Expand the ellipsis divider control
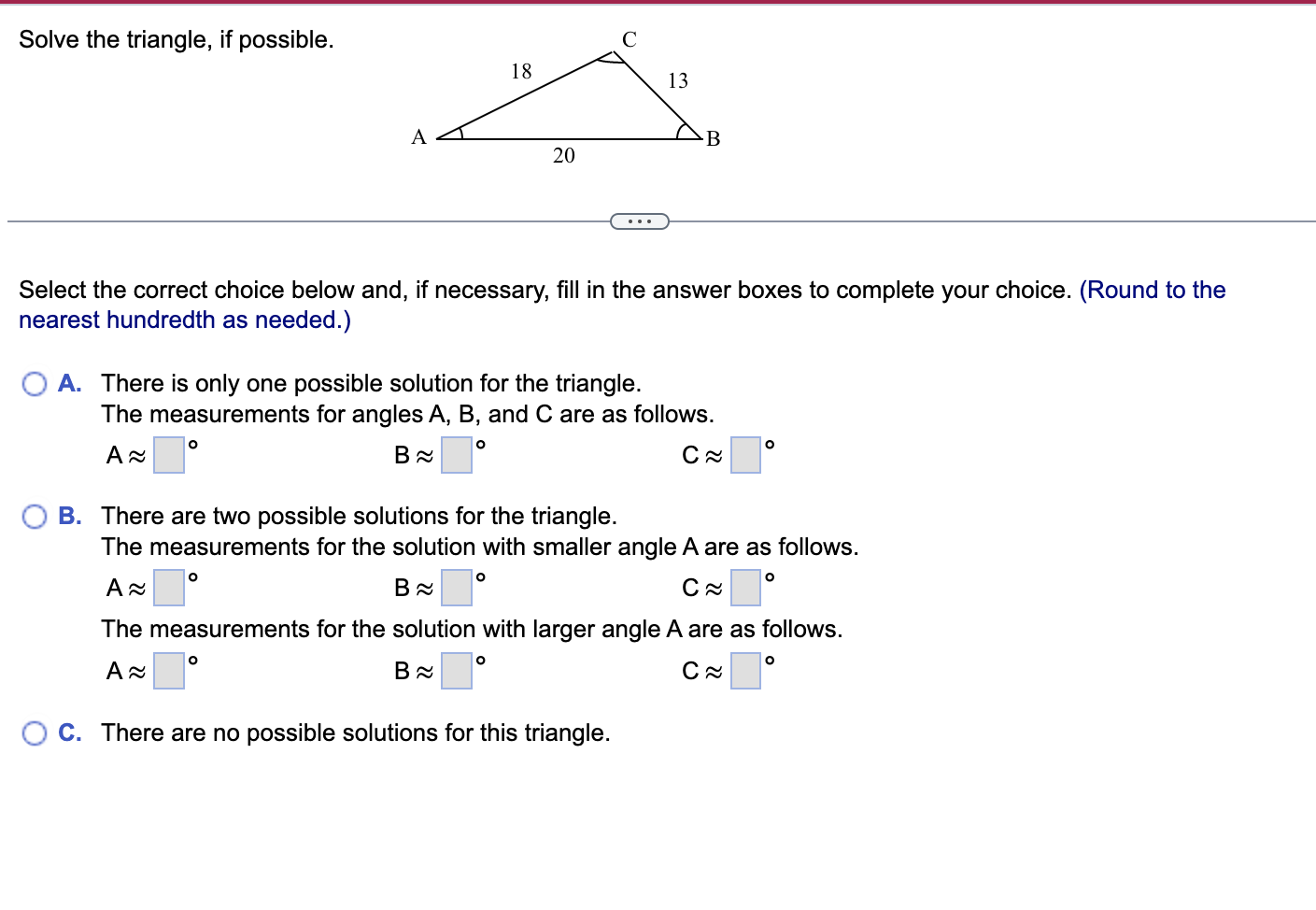 (x=640, y=220)
